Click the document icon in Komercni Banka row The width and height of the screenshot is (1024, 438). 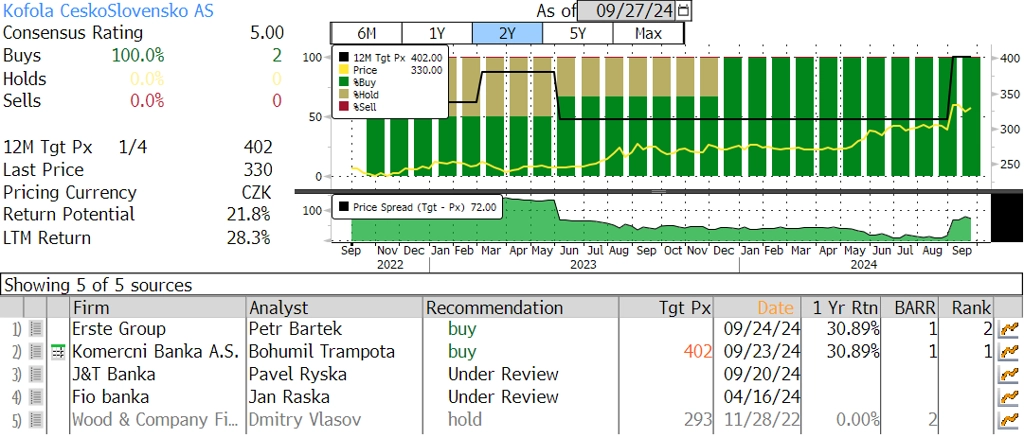(37, 352)
